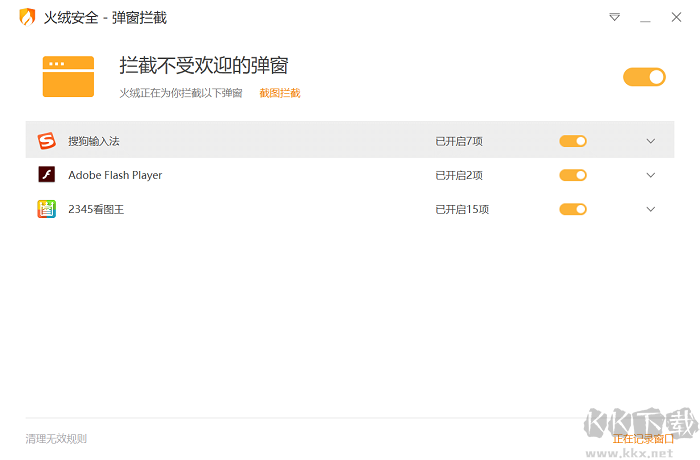Viewport: 700px width, 460px height.
Task: Click the 清理无效规则 link
Action: 56,438
